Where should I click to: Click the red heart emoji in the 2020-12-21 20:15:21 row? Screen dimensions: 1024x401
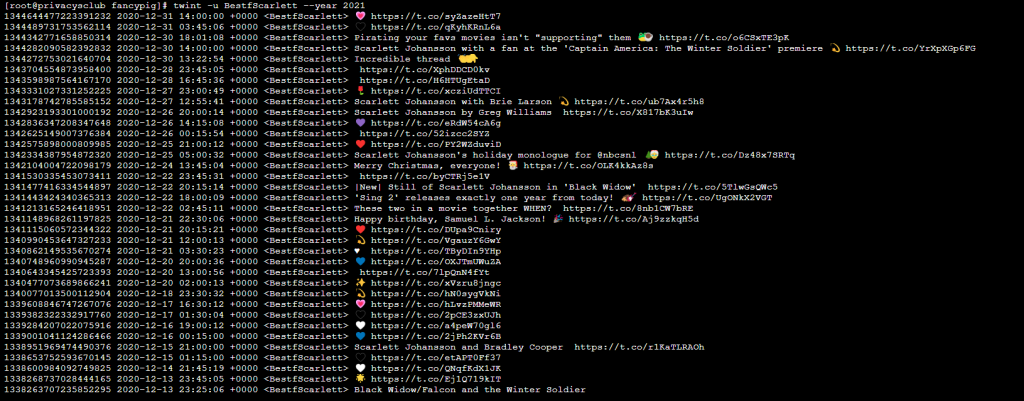(360, 229)
